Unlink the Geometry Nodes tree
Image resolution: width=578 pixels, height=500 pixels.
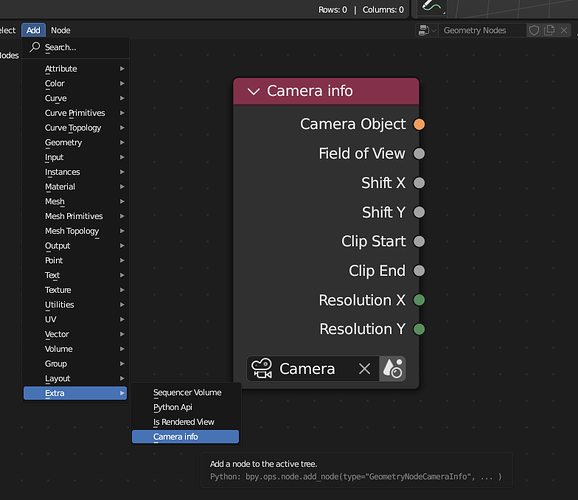(x=564, y=30)
